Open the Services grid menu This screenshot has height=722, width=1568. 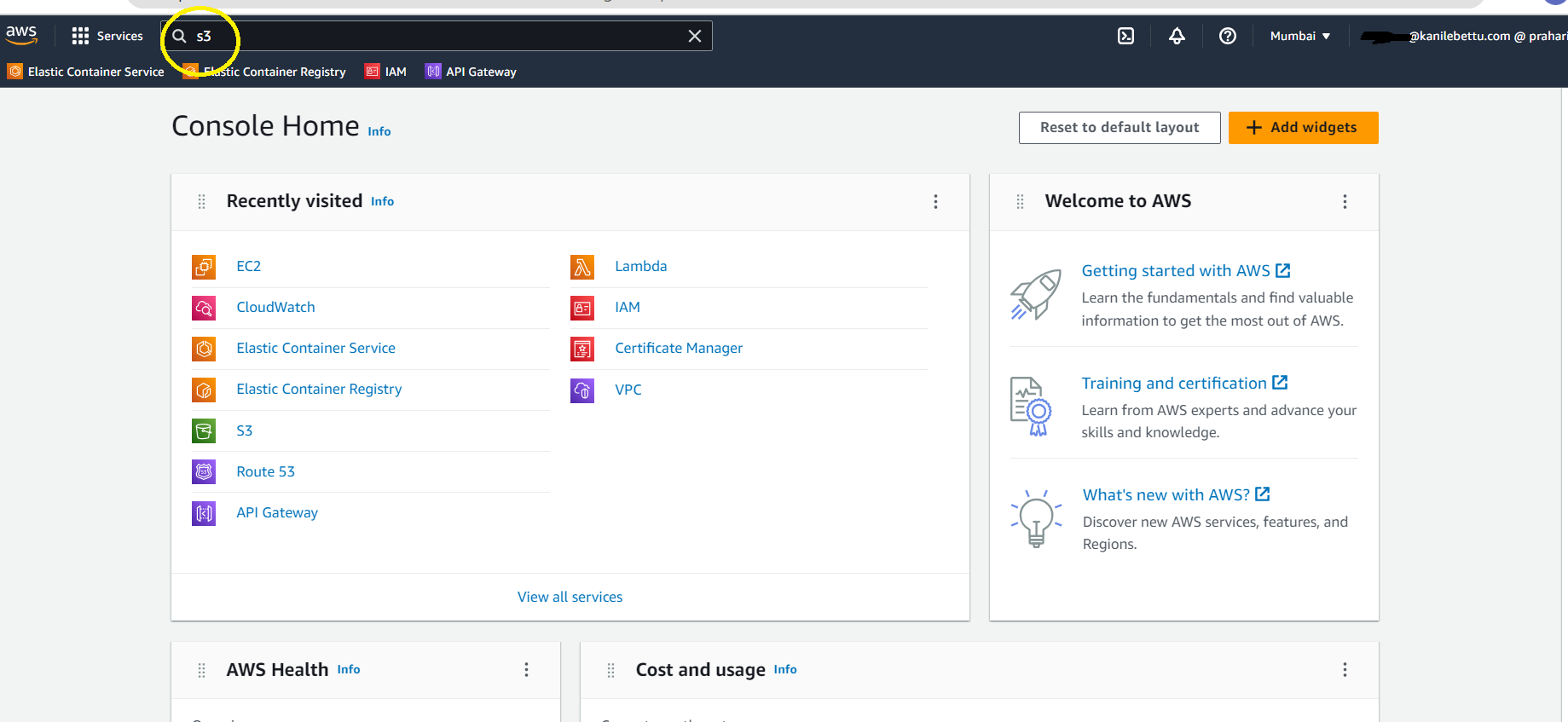[107, 36]
